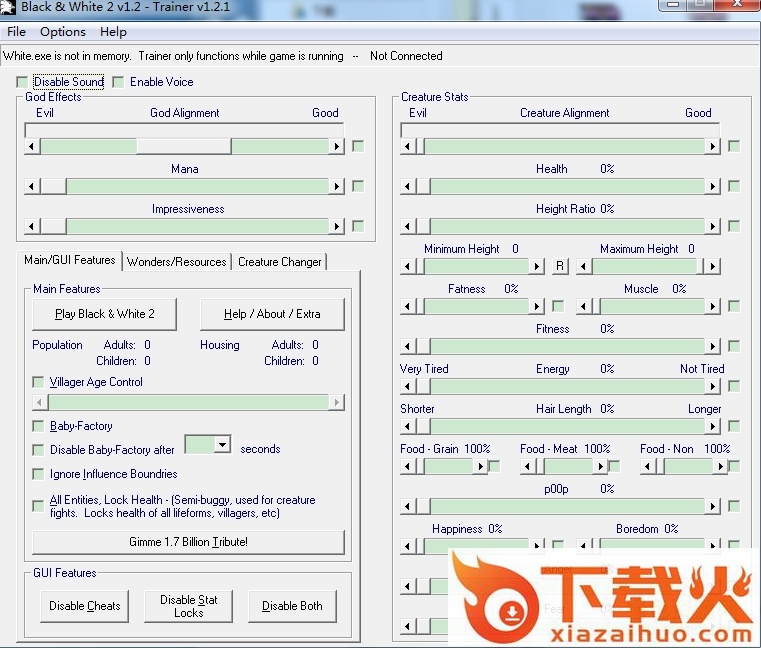
Task: Click Mana slider right arrow
Action: tap(337, 186)
